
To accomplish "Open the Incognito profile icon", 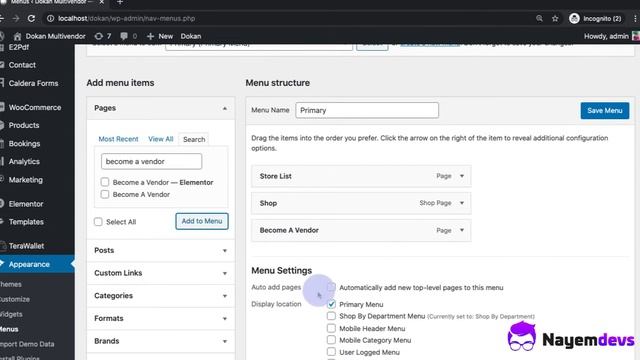I will click(574, 18).
